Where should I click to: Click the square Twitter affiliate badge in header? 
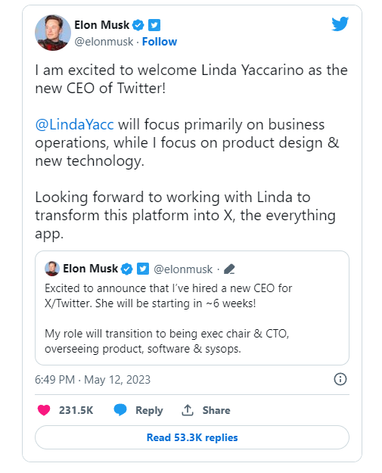pyautogui.click(x=154, y=25)
